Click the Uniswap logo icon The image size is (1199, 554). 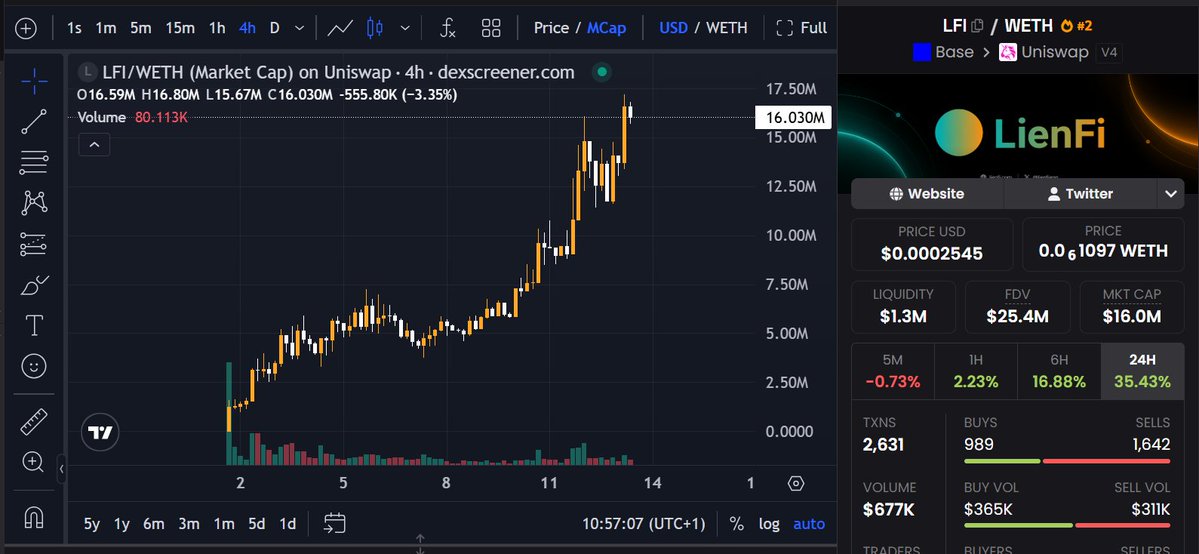[1008, 52]
